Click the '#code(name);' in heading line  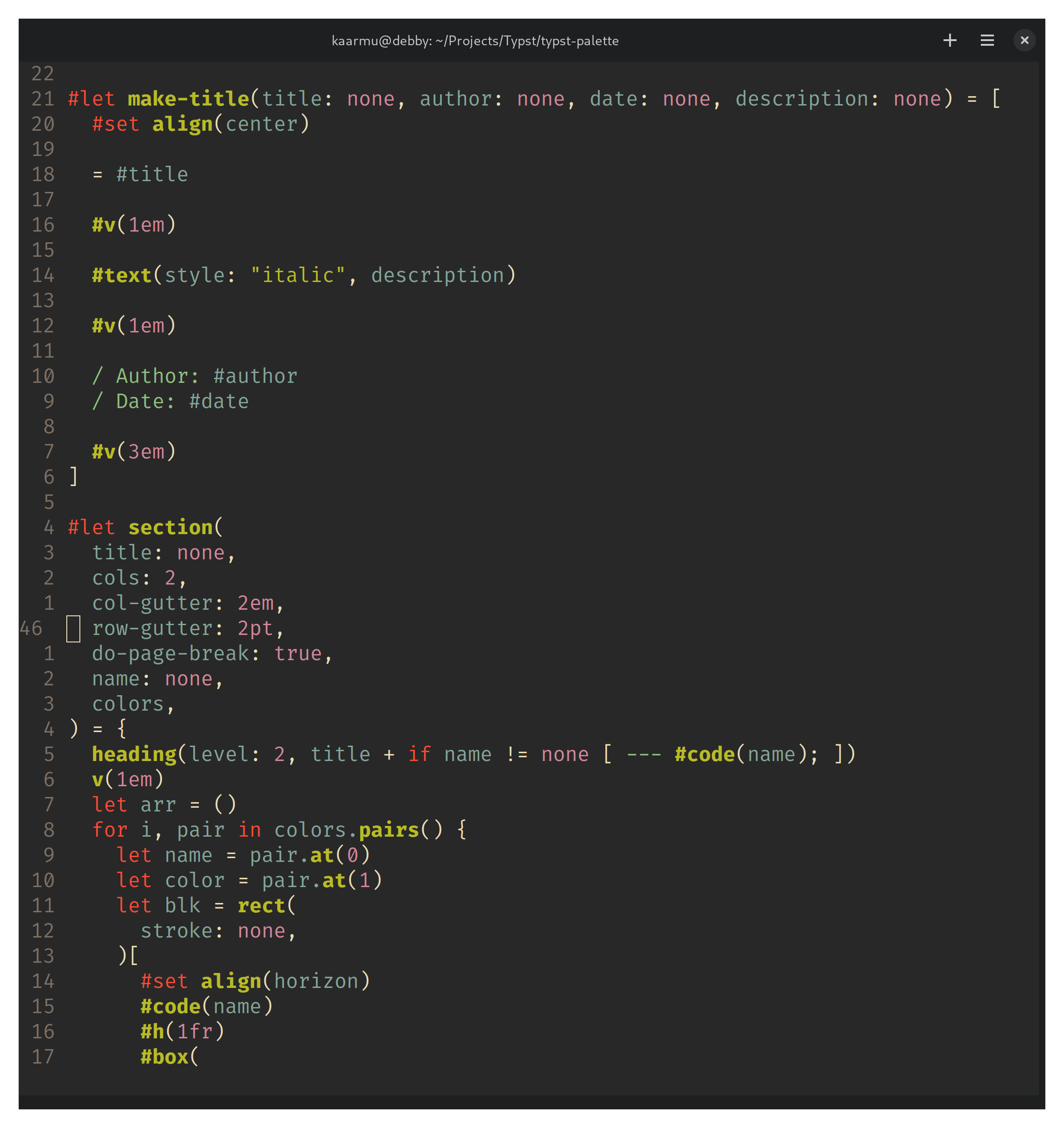click(746, 754)
